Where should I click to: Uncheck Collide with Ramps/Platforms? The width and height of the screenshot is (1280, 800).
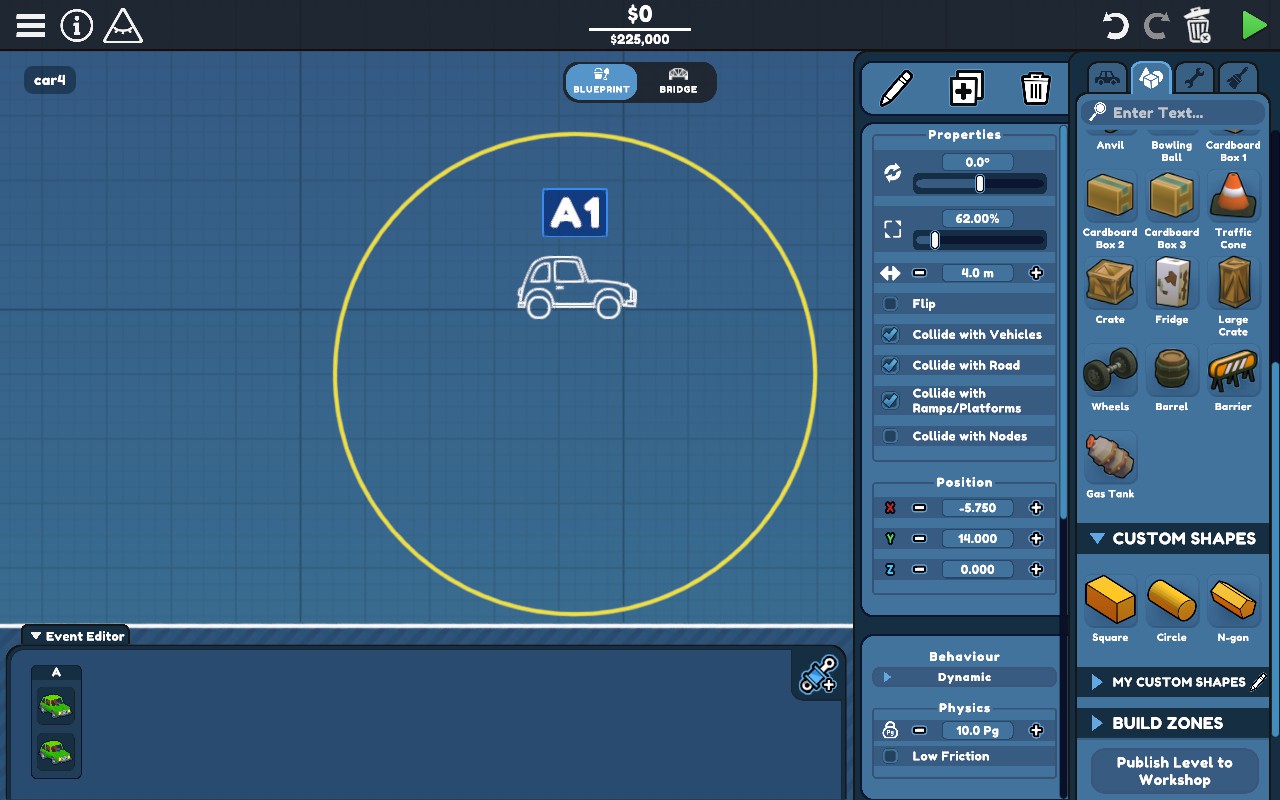point(890,400)
